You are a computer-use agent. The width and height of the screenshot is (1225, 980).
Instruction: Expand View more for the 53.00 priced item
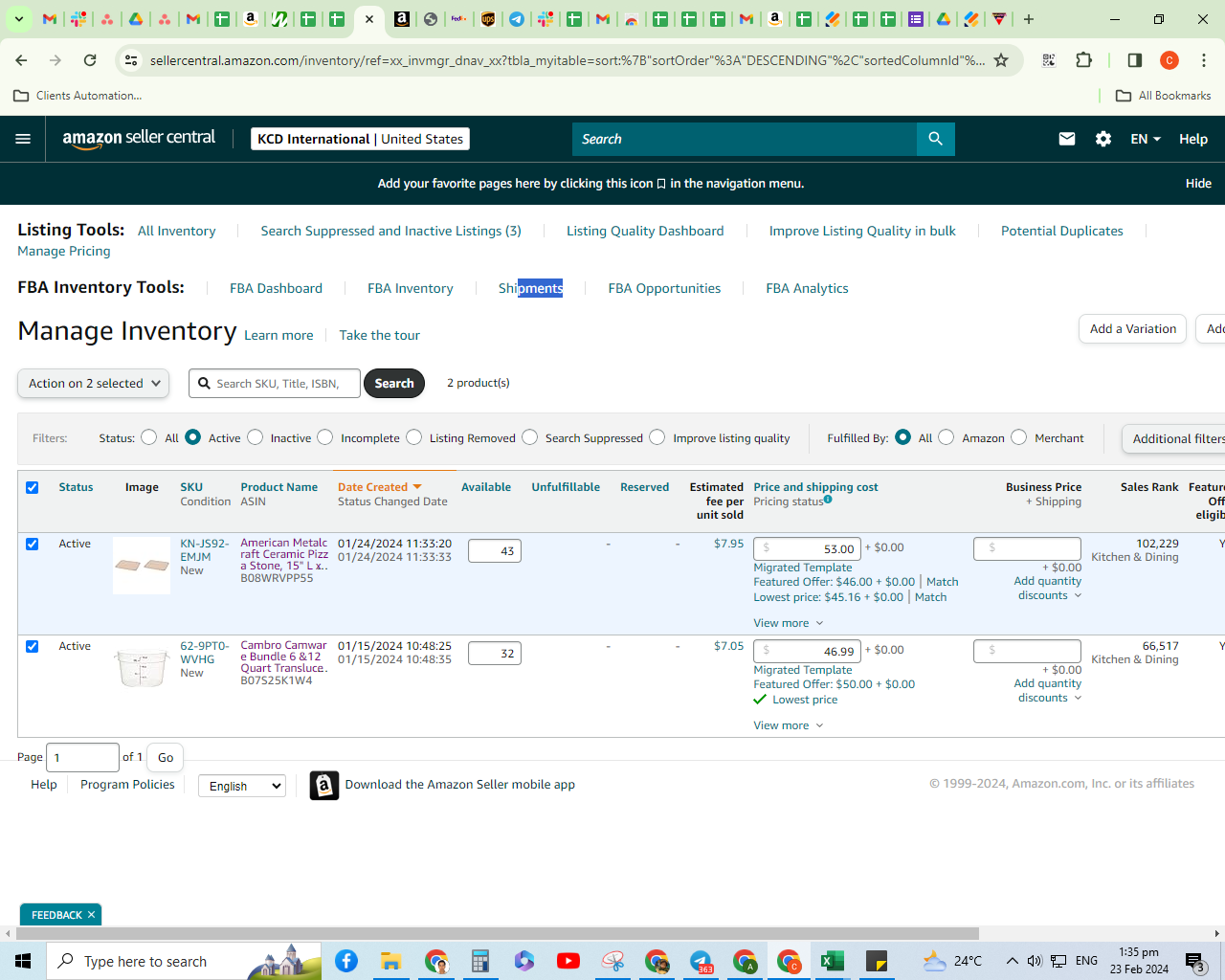[x=788, y=623]
